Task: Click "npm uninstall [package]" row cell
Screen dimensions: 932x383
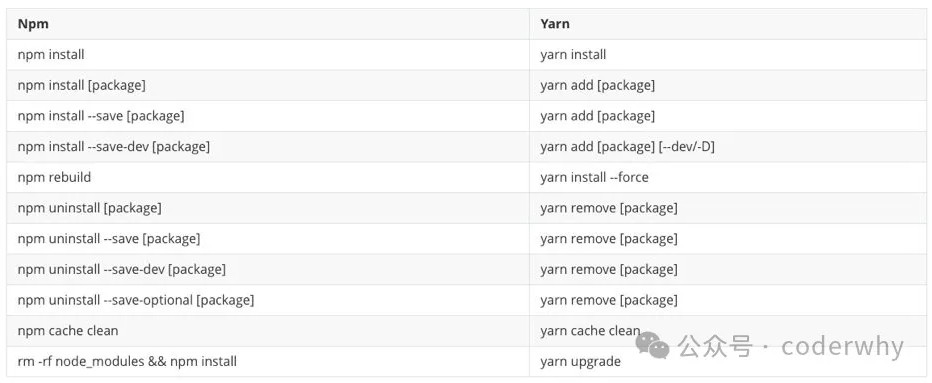Action: pos(268,208)
